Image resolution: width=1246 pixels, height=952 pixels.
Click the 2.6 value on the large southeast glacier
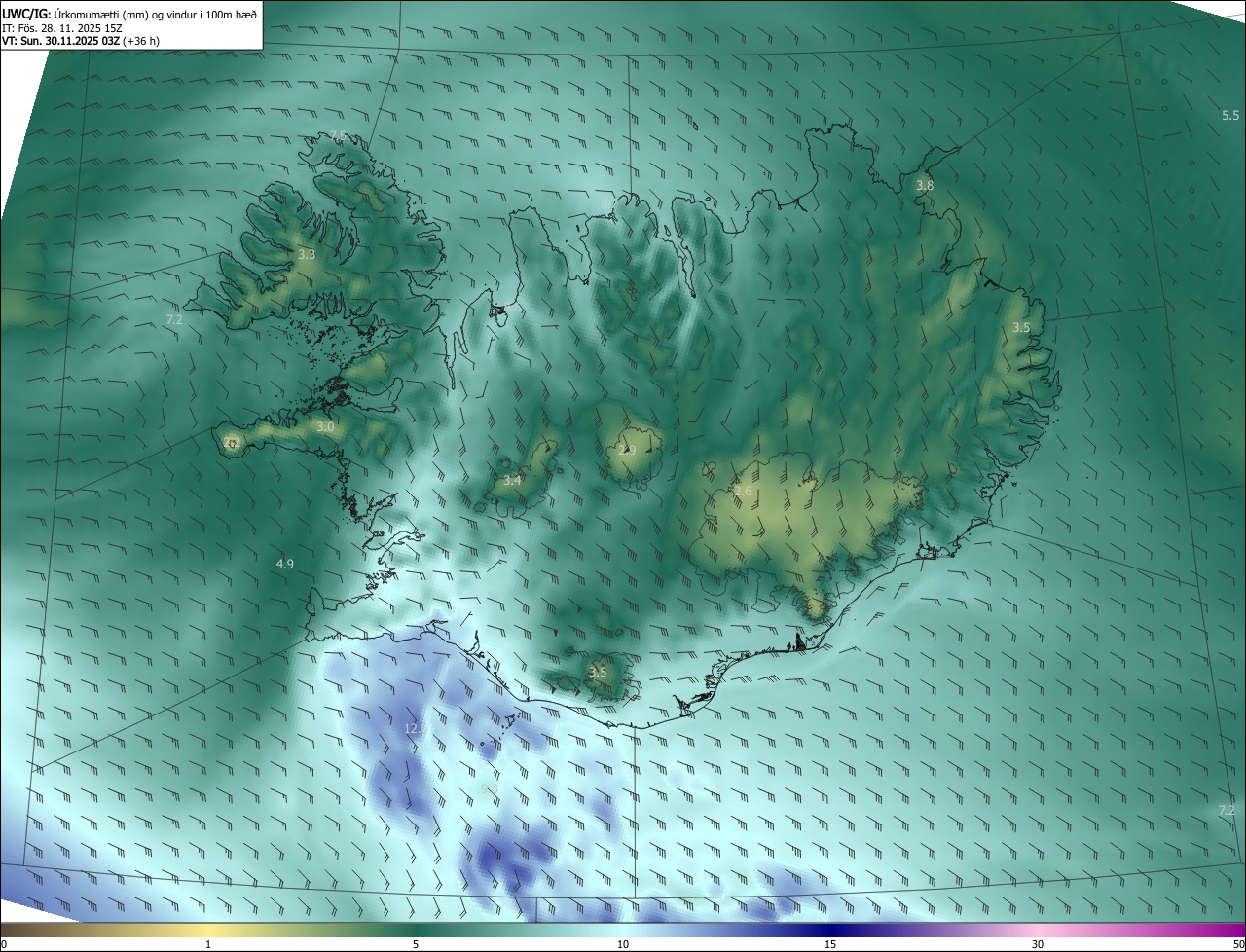click(x=743, y=492)
